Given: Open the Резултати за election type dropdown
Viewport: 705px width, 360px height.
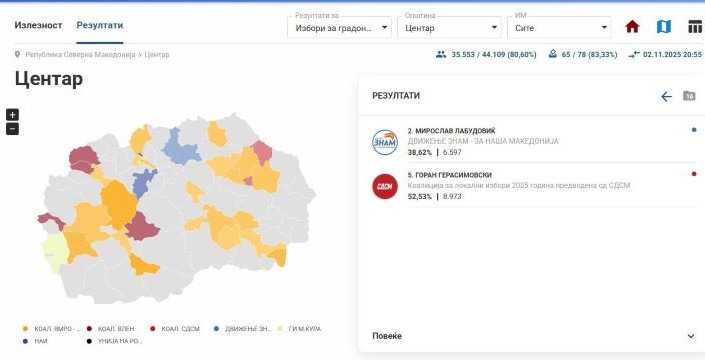Looking at the screenshot, I should (x=339, y=28).
